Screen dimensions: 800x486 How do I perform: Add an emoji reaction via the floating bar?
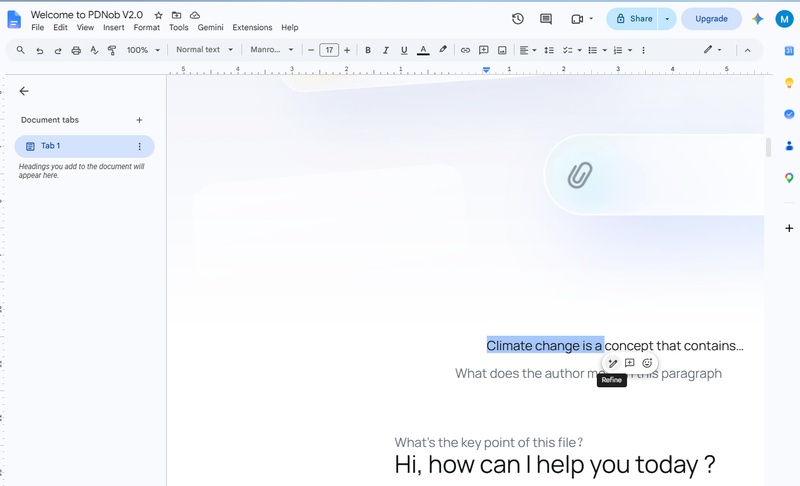[647, 363]
